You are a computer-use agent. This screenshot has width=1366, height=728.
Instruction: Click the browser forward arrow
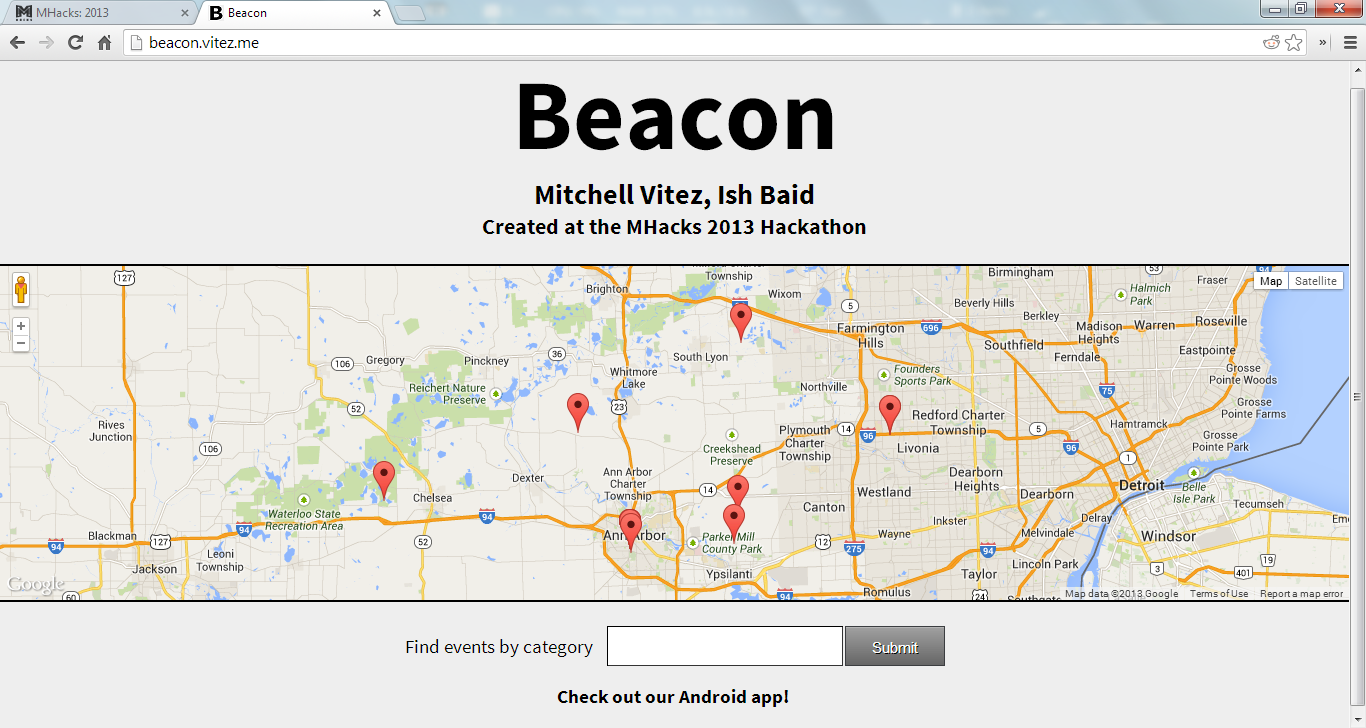[46, 42]
